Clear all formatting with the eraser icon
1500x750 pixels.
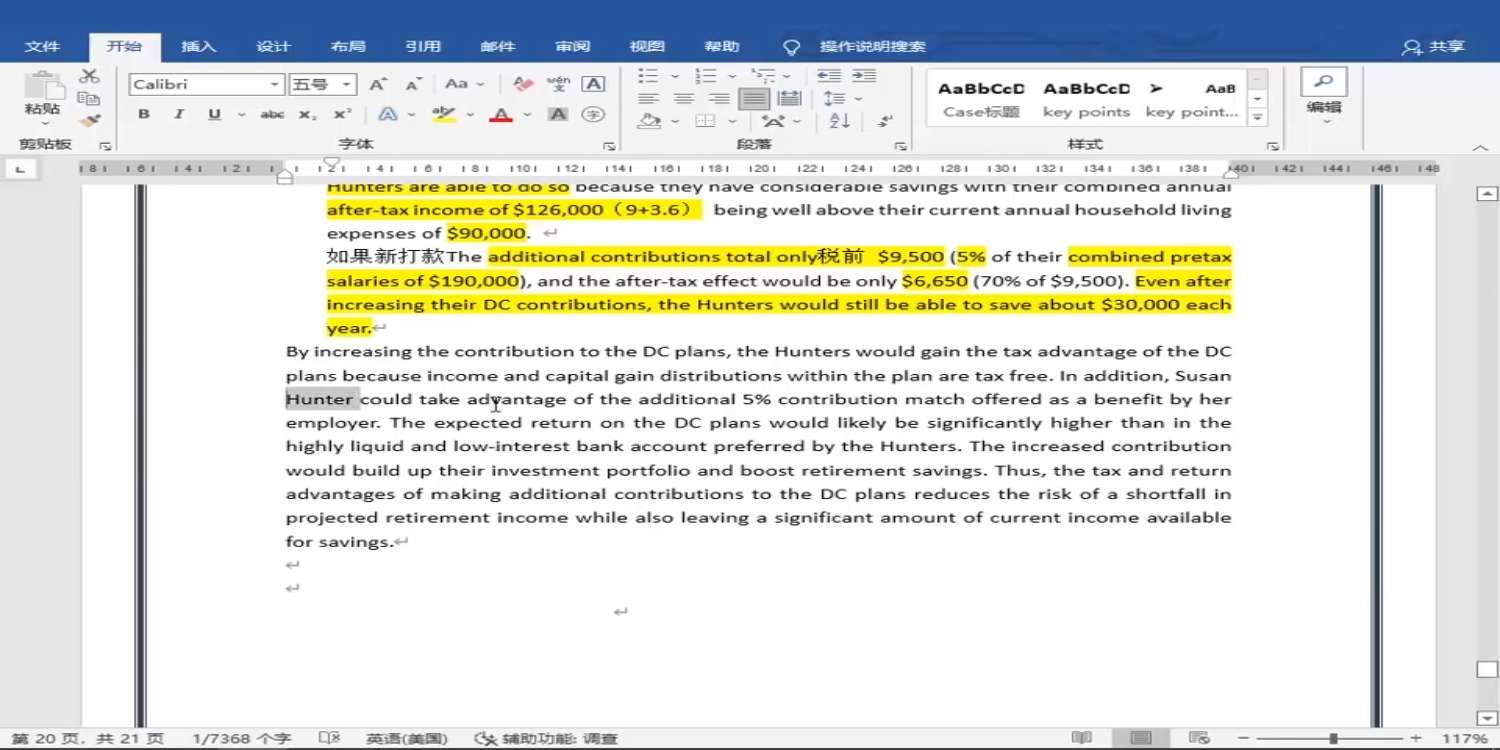522,85
